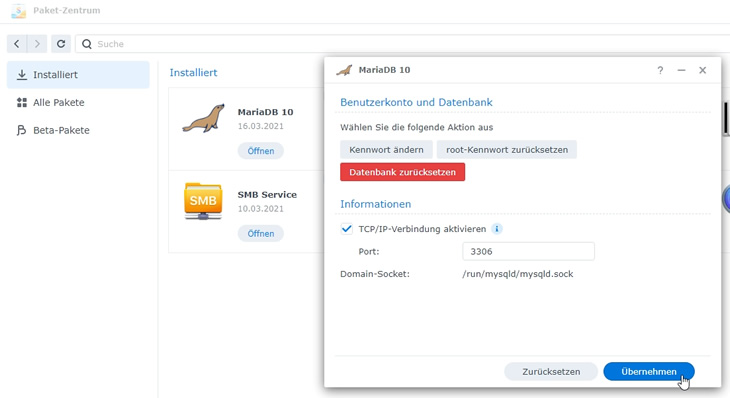Click the magnifier search icon
The width and height of the screenshot is (730, 398).
pyautogui.click(x=87, y=44)
